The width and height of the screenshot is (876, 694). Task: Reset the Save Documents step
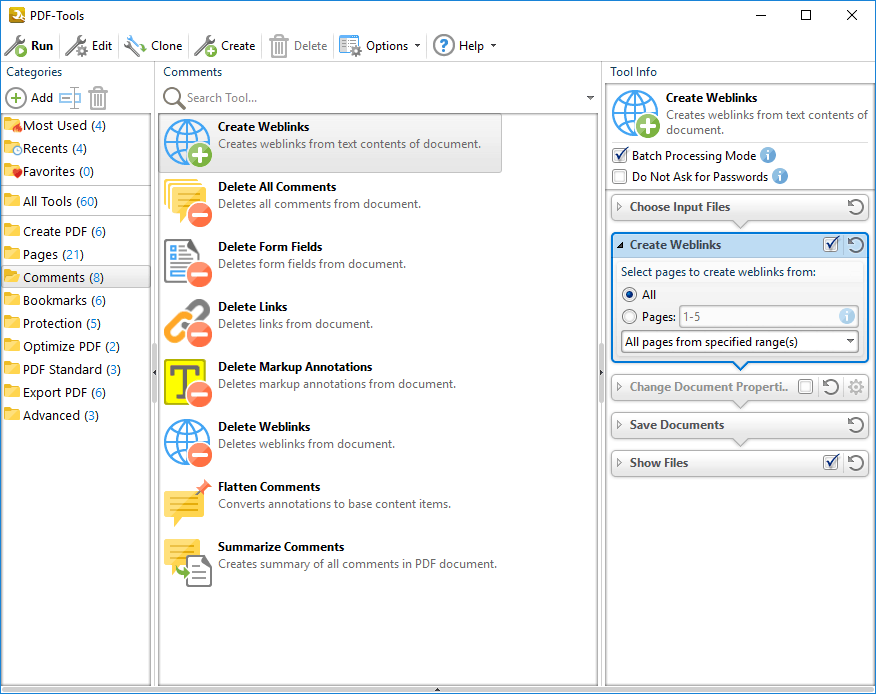pyautogui.click(x=855, y=425)
